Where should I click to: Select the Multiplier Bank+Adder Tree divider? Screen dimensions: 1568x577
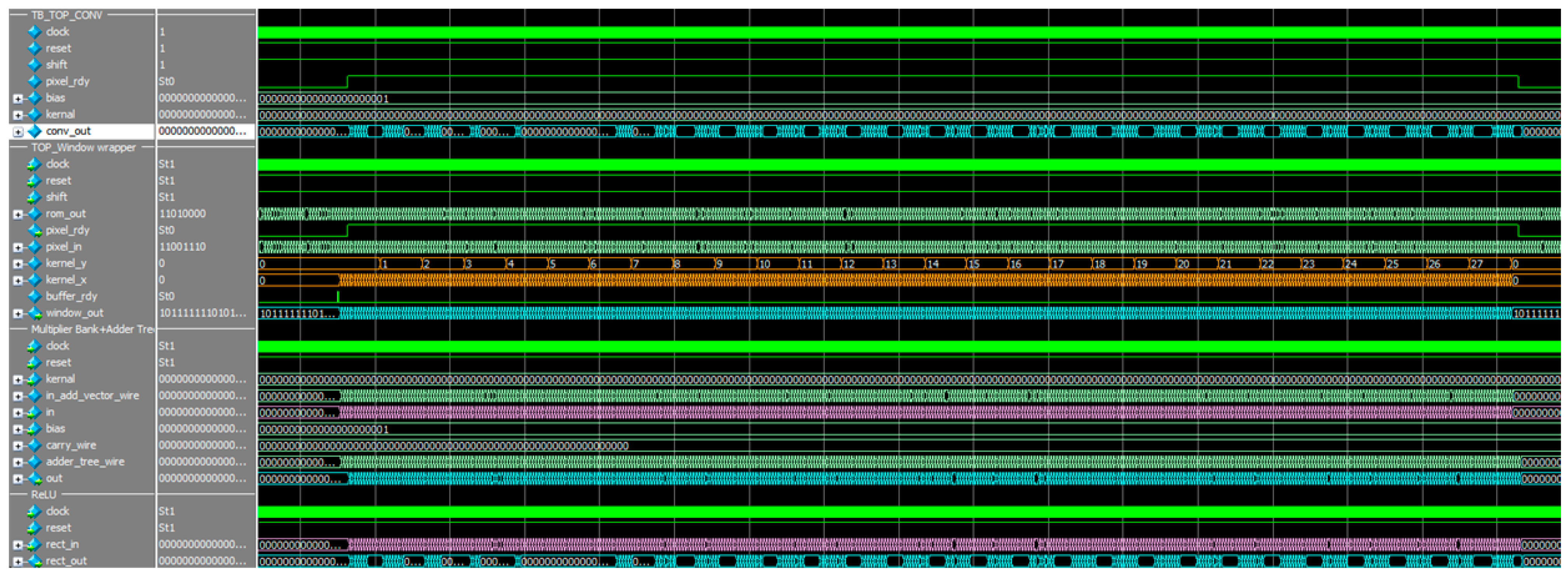[x=91, y=329]
